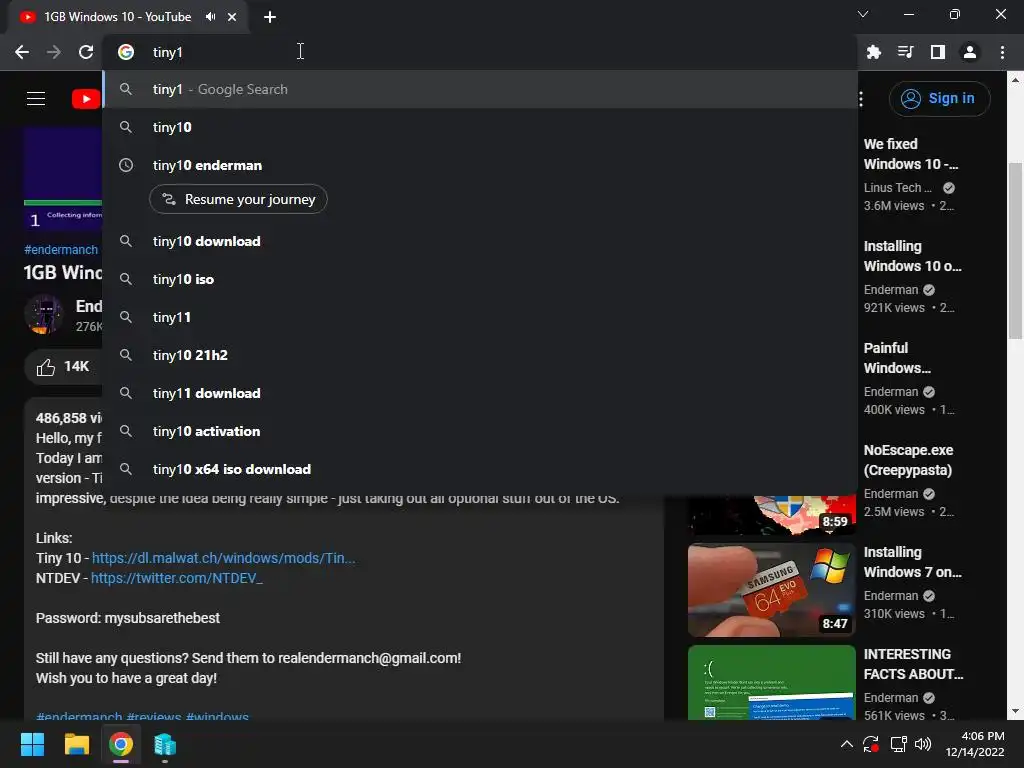Image resolution: width=1024 pixels, height=768 pixels.
Task: Click the #endermanch hashtag above the title
Action: [x=61, y=249]
